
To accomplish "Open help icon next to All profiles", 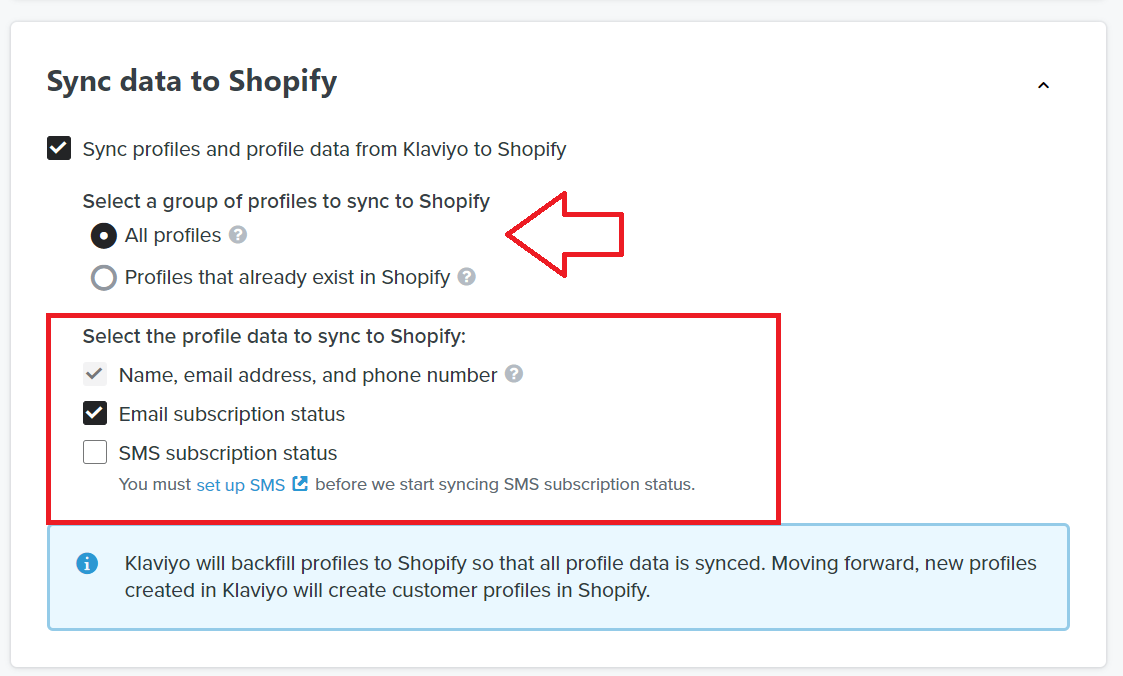I will [238, 235].
